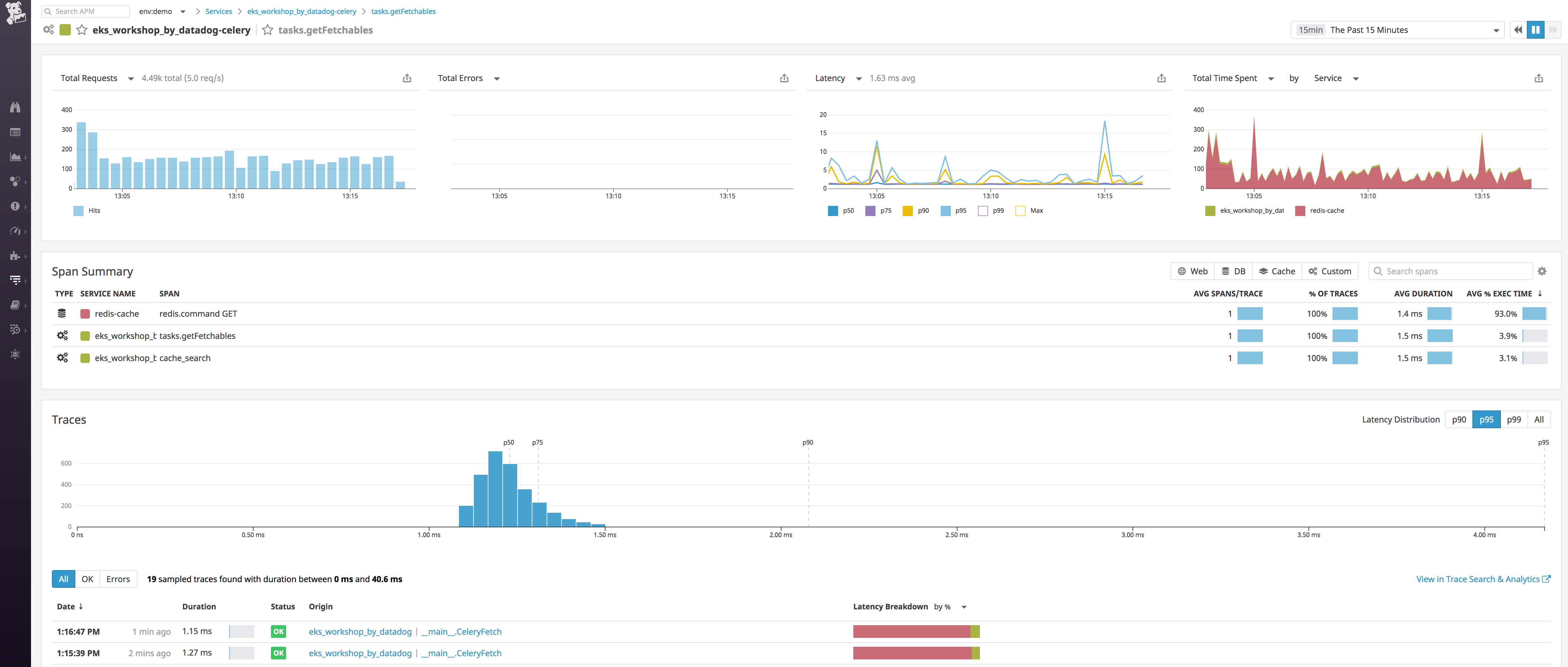This screenshot has height=667, width=1568.
Task: Pause the live data refresh
Action: coord(1535,29)
